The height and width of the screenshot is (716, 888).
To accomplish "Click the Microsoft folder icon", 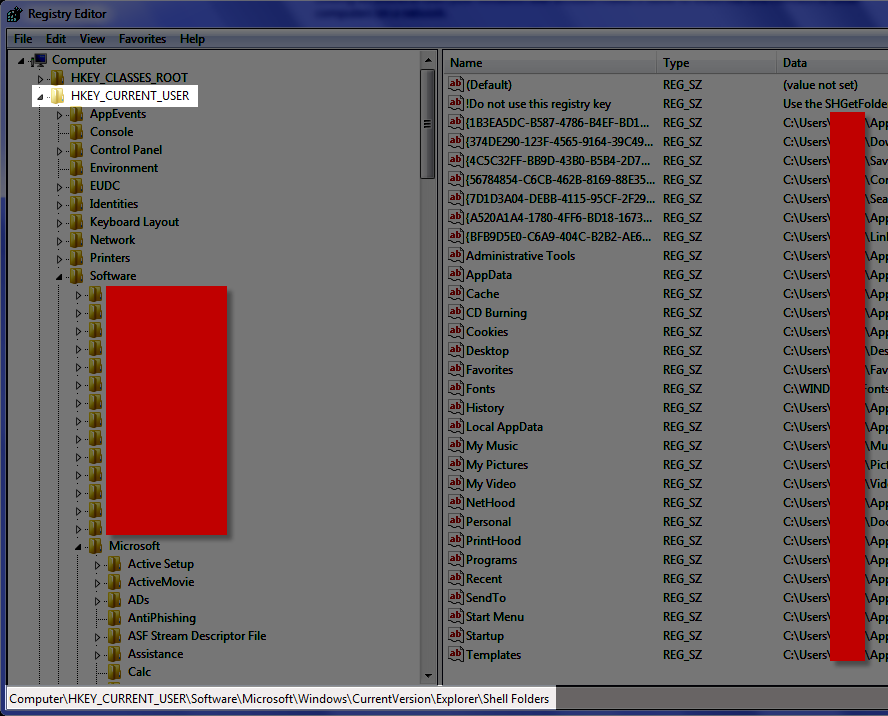I will pyautogui.click(x=96, y=546).
